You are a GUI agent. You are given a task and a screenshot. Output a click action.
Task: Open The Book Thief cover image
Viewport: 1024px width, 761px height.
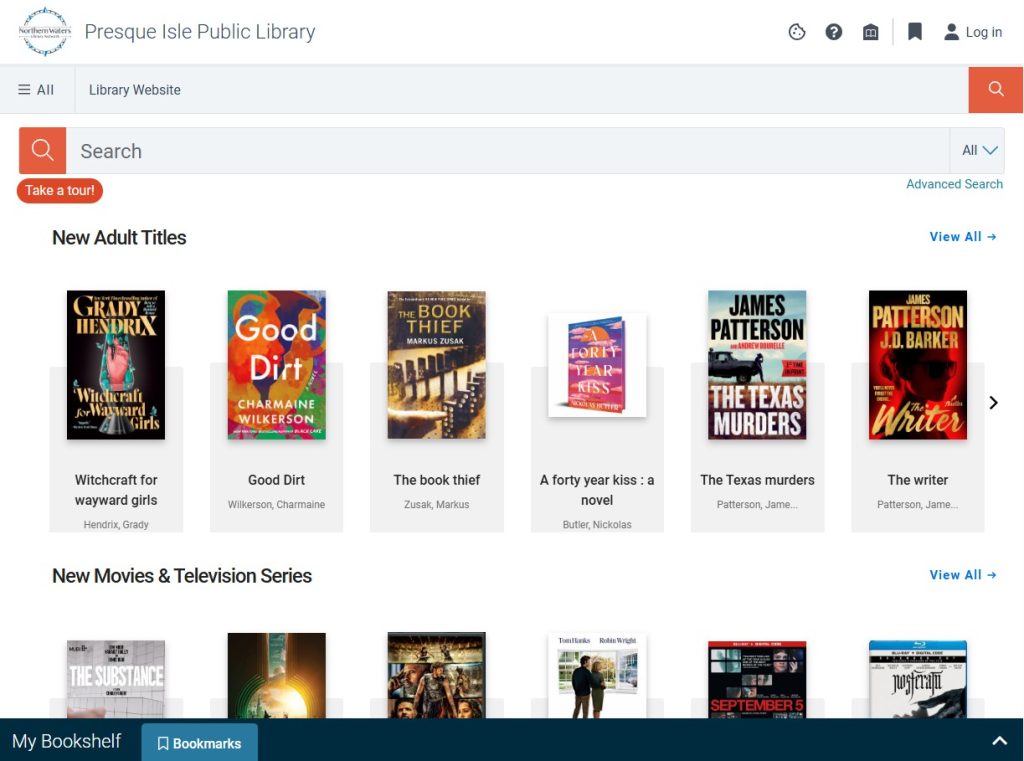coord(437,364)
